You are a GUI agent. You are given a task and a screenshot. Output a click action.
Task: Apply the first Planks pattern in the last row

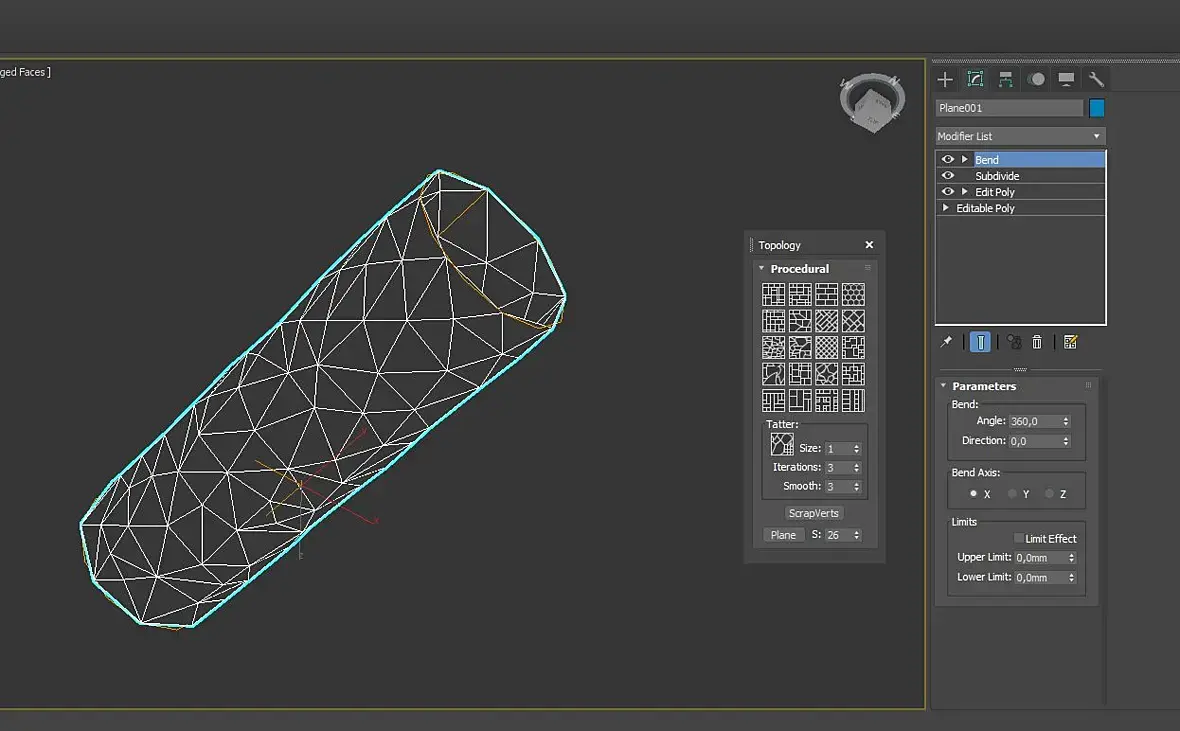773,401
